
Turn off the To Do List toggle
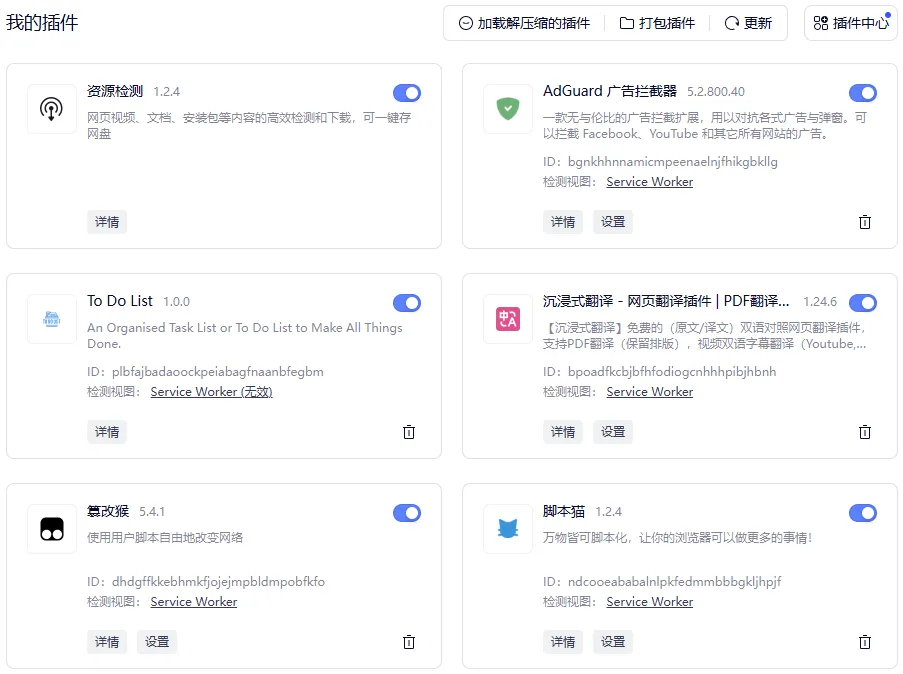(x=407, y=303)
